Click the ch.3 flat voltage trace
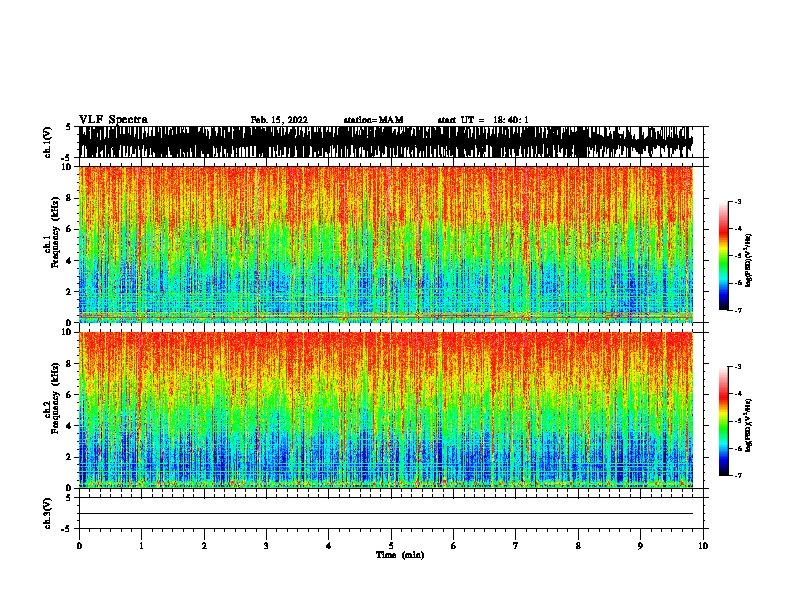 tap(386, 514)
